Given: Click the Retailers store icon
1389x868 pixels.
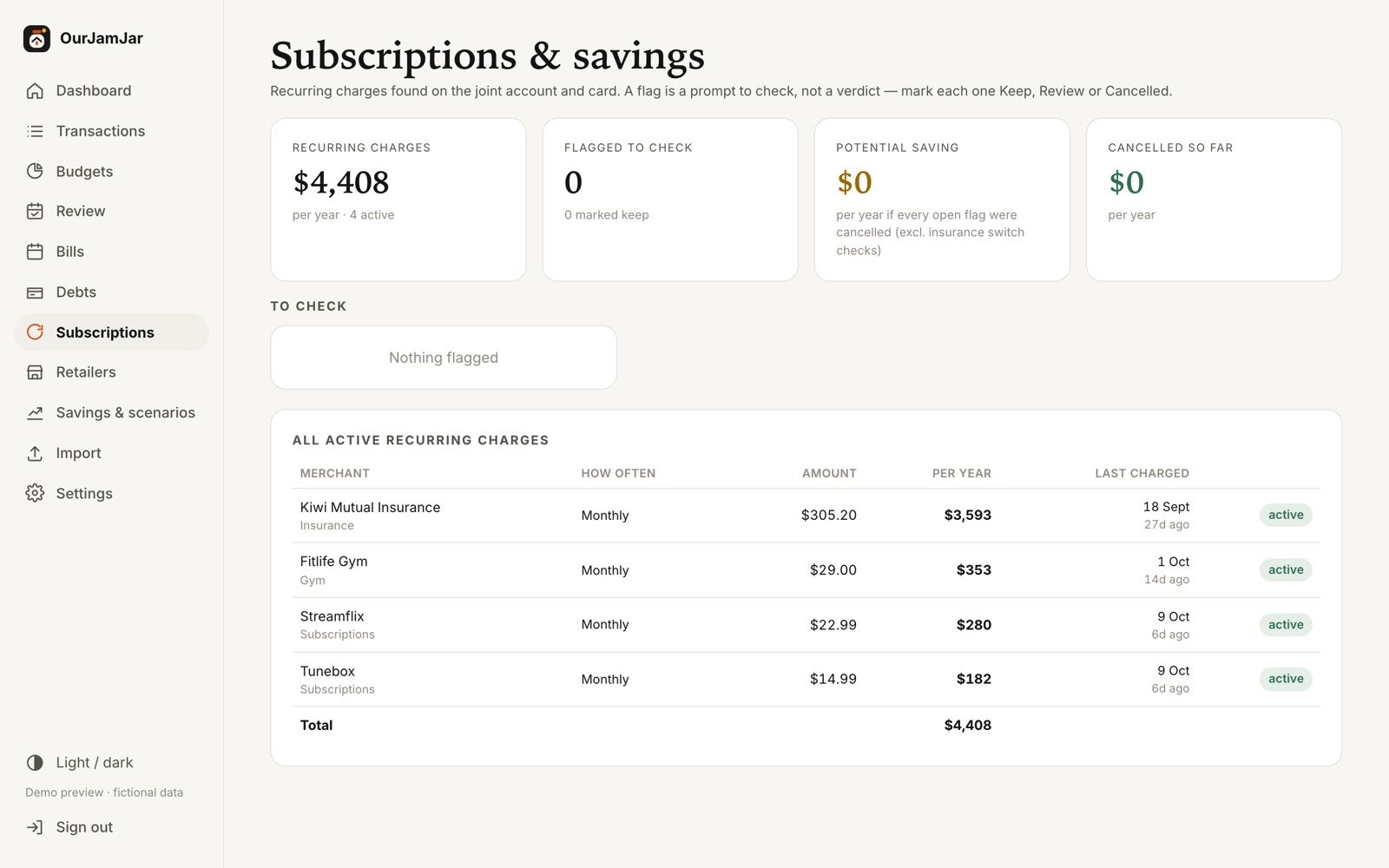Looking at the screenshot, I should pos(35,372).
